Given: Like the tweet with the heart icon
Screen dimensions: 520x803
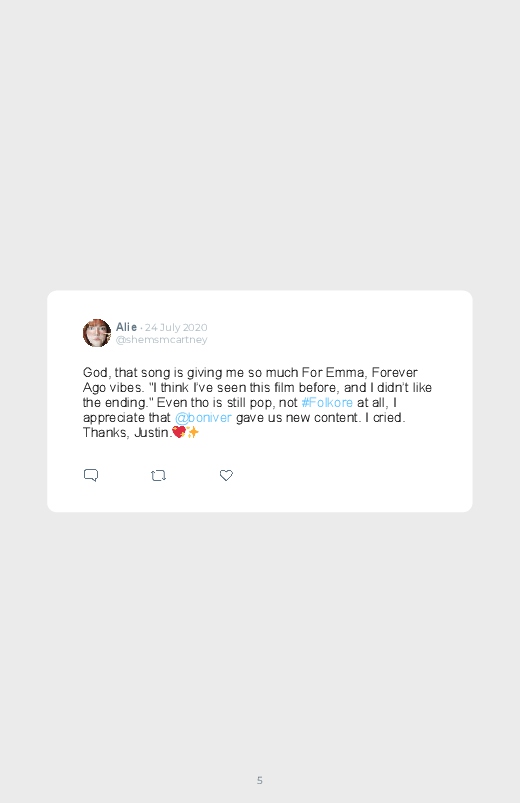Looking at the screenshot, I should coord(226,475).
